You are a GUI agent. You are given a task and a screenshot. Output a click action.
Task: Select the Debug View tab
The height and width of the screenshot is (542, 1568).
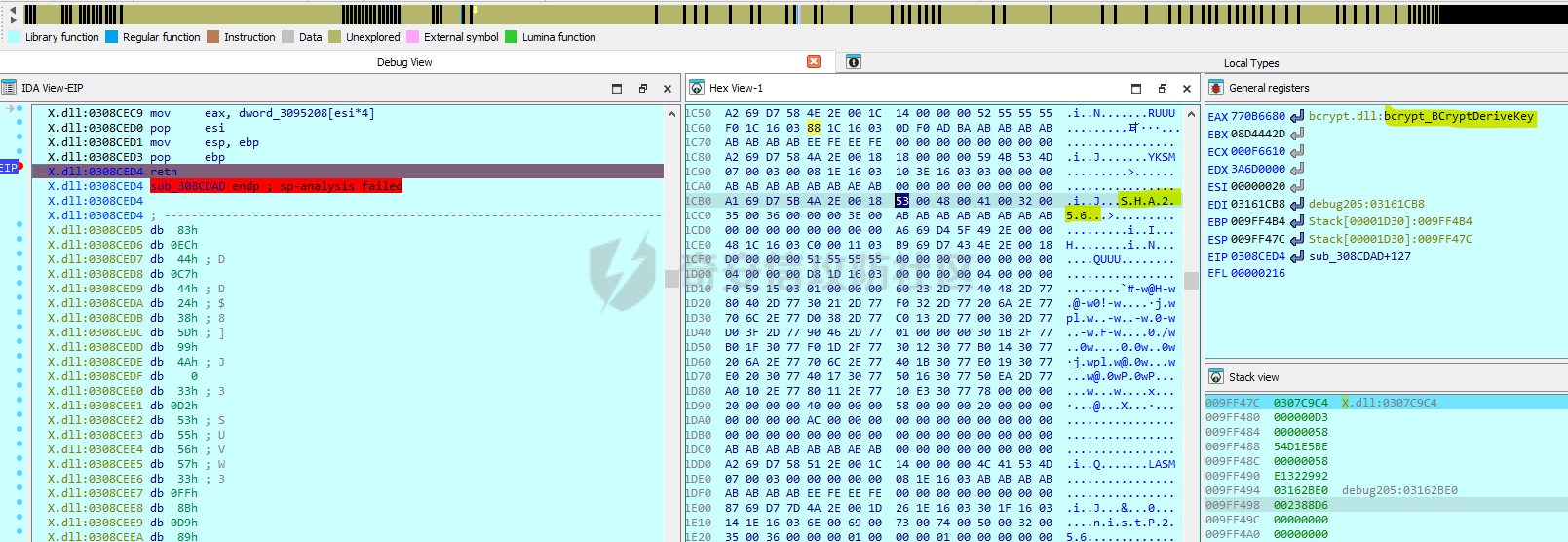click(x=404, y=62)
